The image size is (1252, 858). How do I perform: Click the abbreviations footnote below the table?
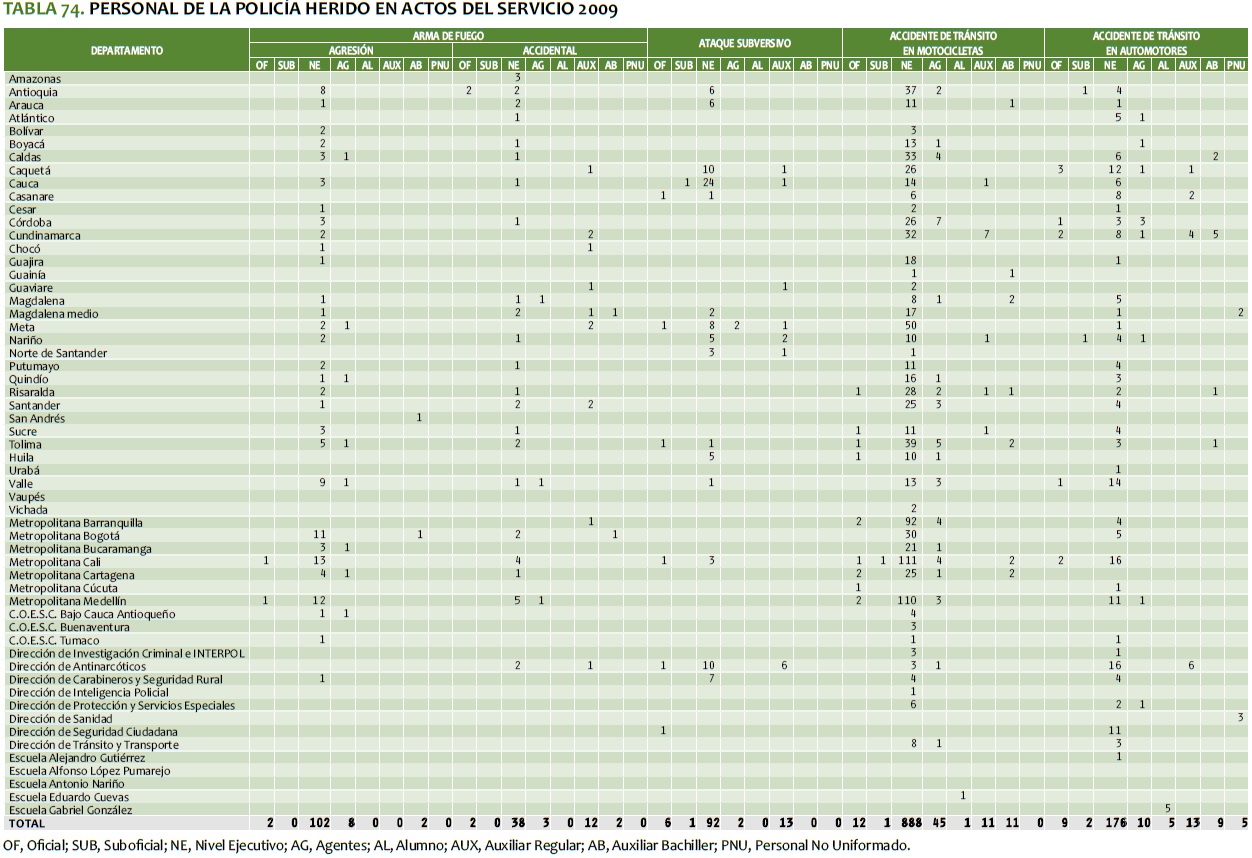[x=456, y=845]
